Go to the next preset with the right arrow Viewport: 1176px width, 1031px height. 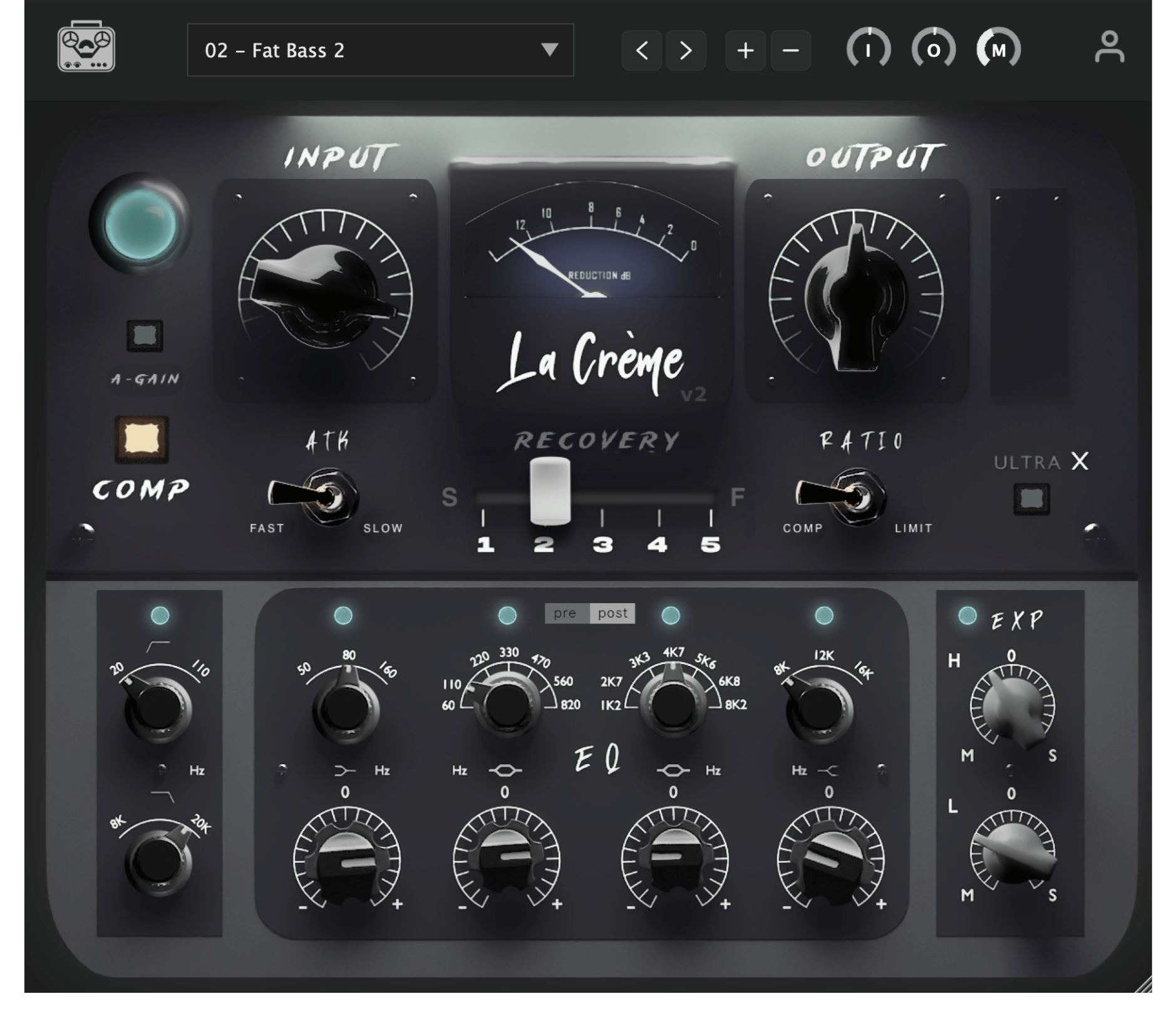click(686, 50)
